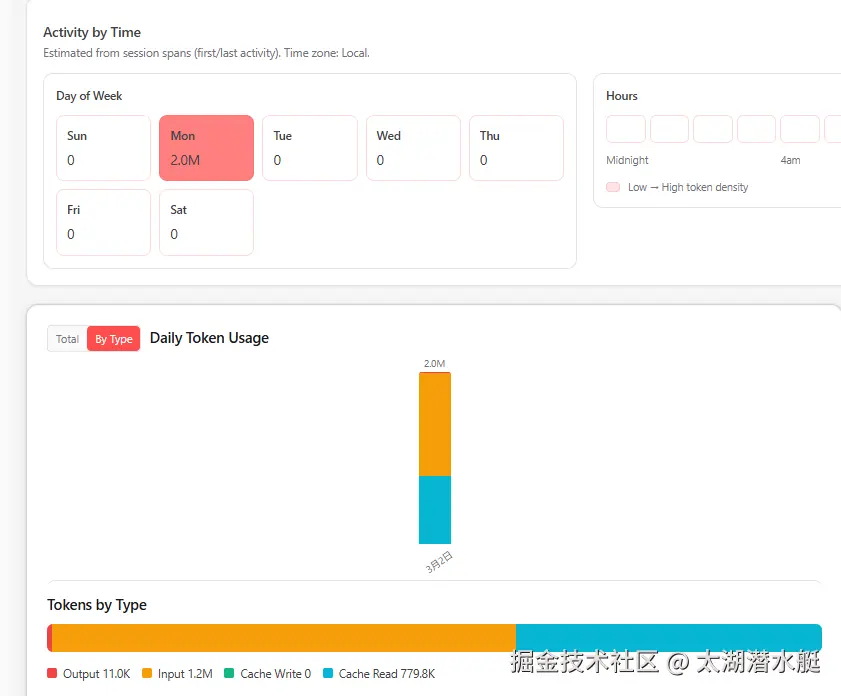
Task: Click the Midnight hour cell
Action: pos(626,129)
